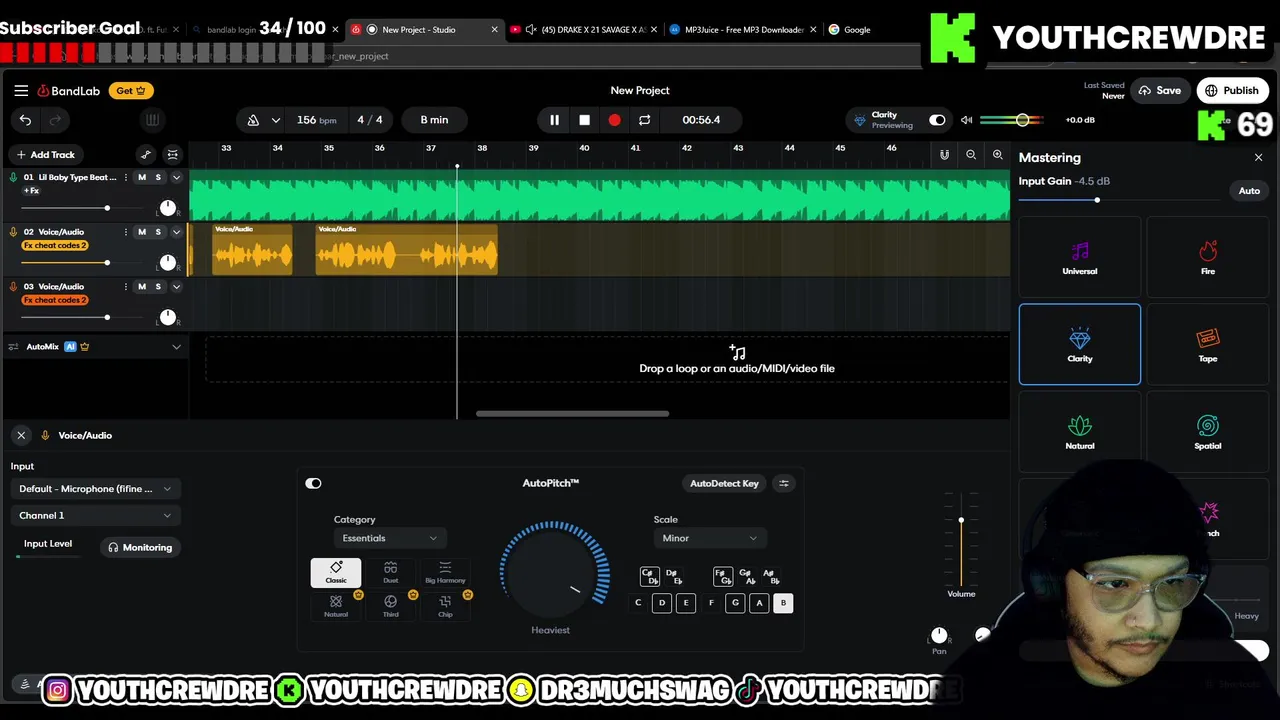
Task: Stop playback
Action: 584,120
